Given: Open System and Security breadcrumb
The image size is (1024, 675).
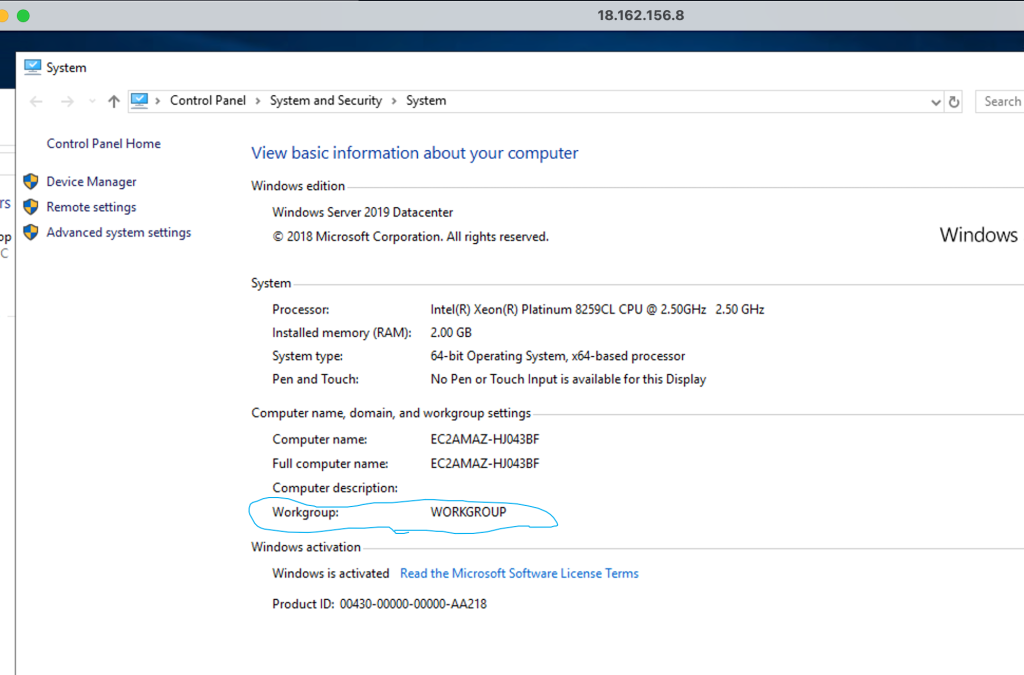Looking at the screenshot, I should (x=326, y=101).
